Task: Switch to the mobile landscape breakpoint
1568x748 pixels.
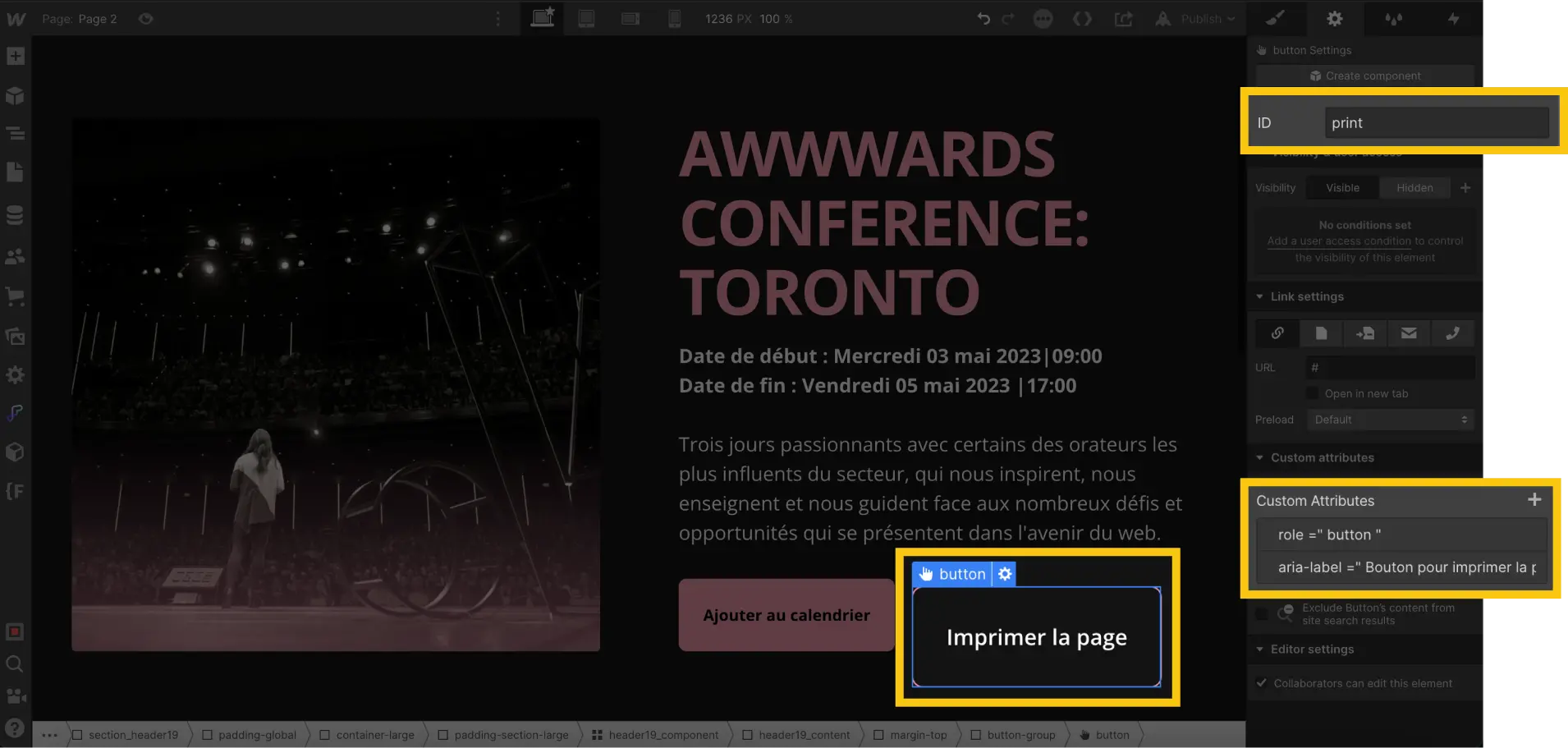Action: 630,19
